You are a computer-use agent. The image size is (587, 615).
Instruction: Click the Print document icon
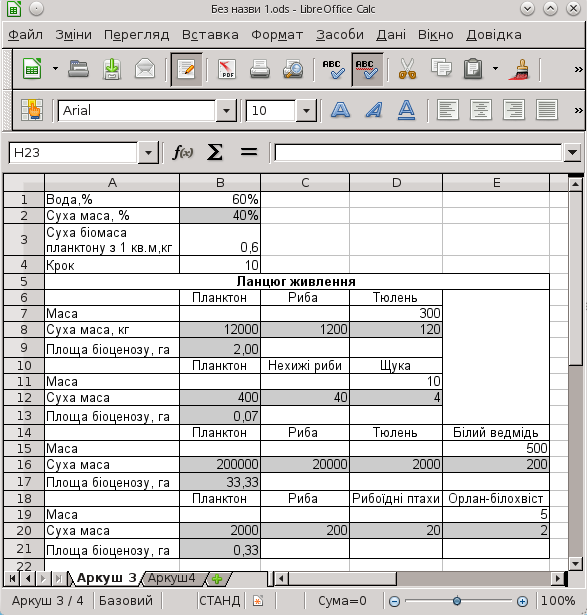[x=260, y=69]
